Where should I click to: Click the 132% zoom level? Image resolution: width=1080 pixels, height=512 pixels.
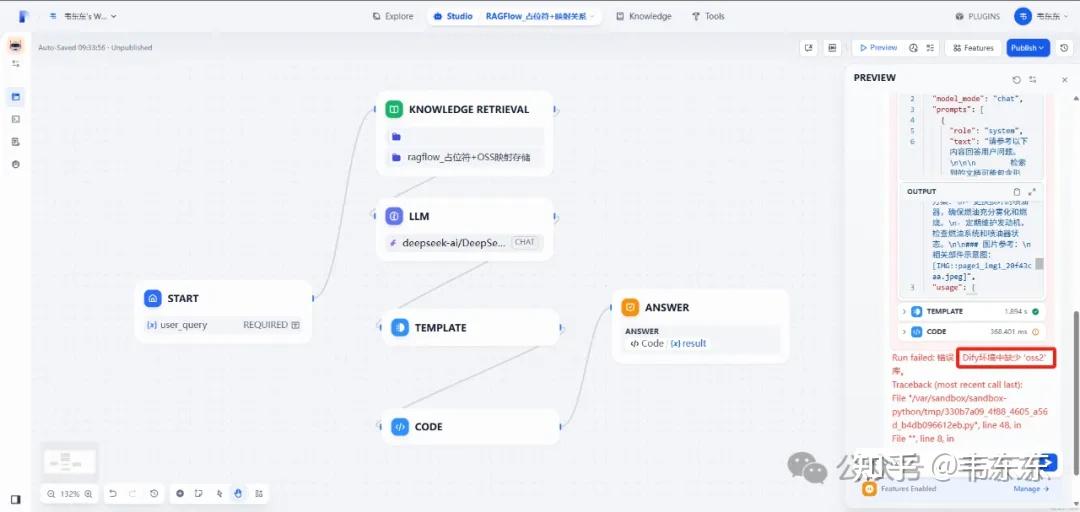pos(70,493)
